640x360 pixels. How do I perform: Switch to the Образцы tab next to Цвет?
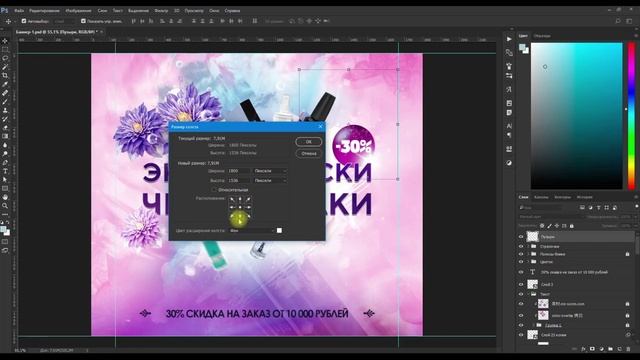pos(542,36)
